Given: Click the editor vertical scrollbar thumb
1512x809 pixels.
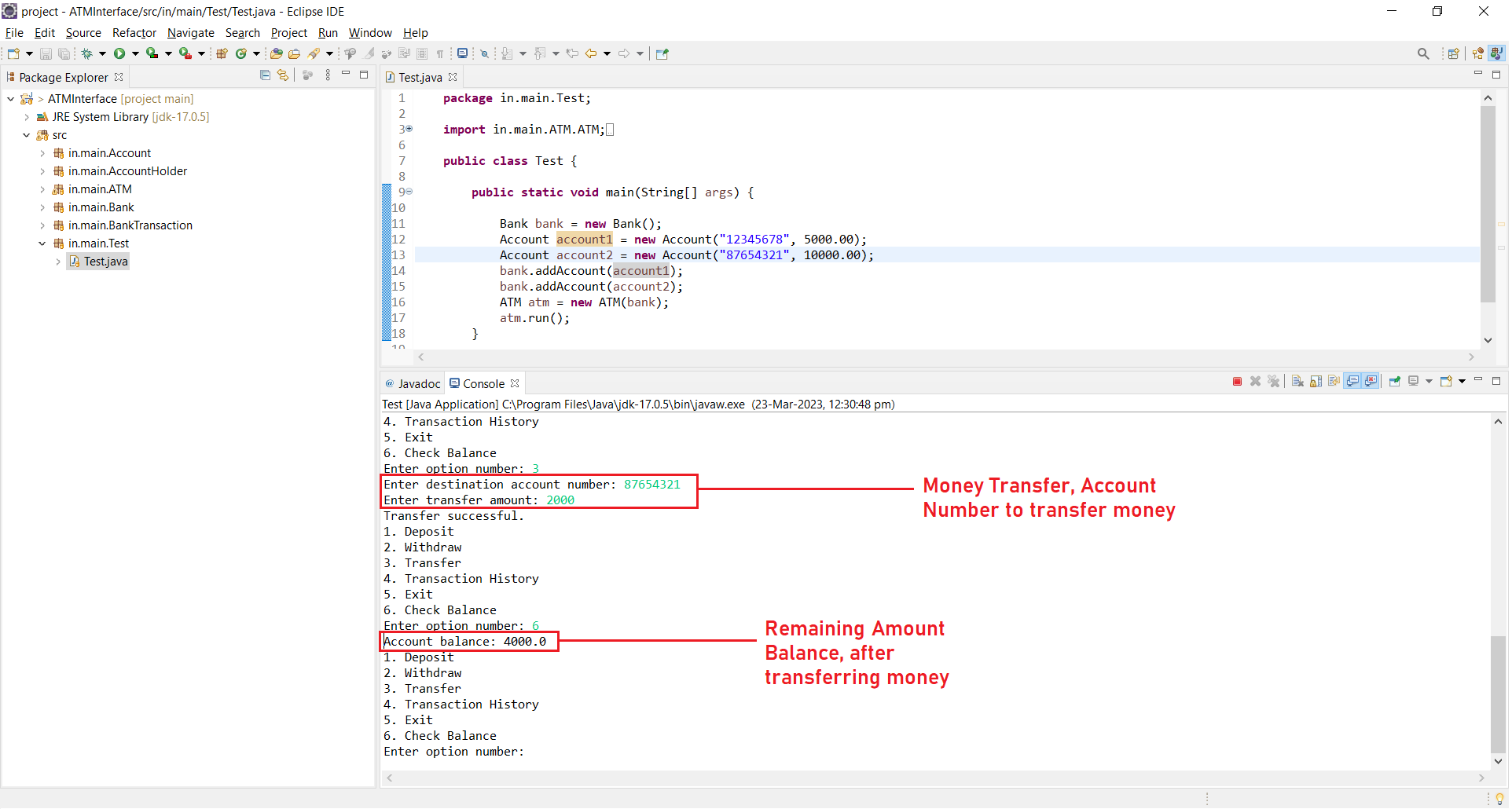Looking at the screenshot, I should (1488, 204).
